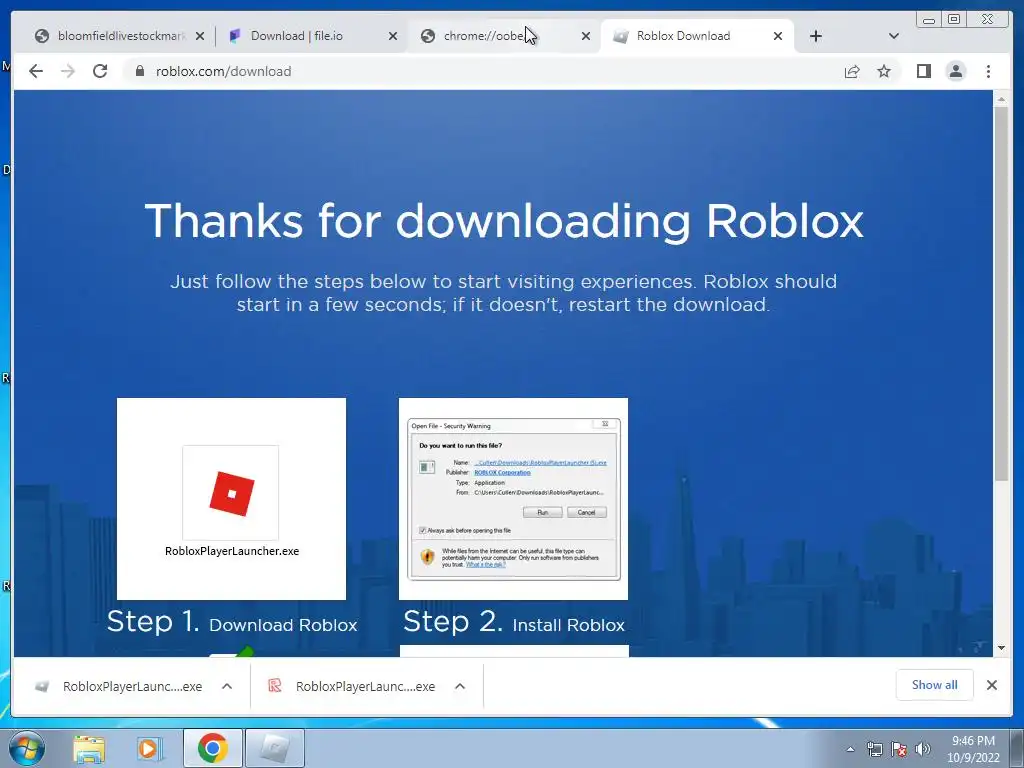Restore down the Chrome window
This screenshot has width=1024, height=768.
pos(953,20)
